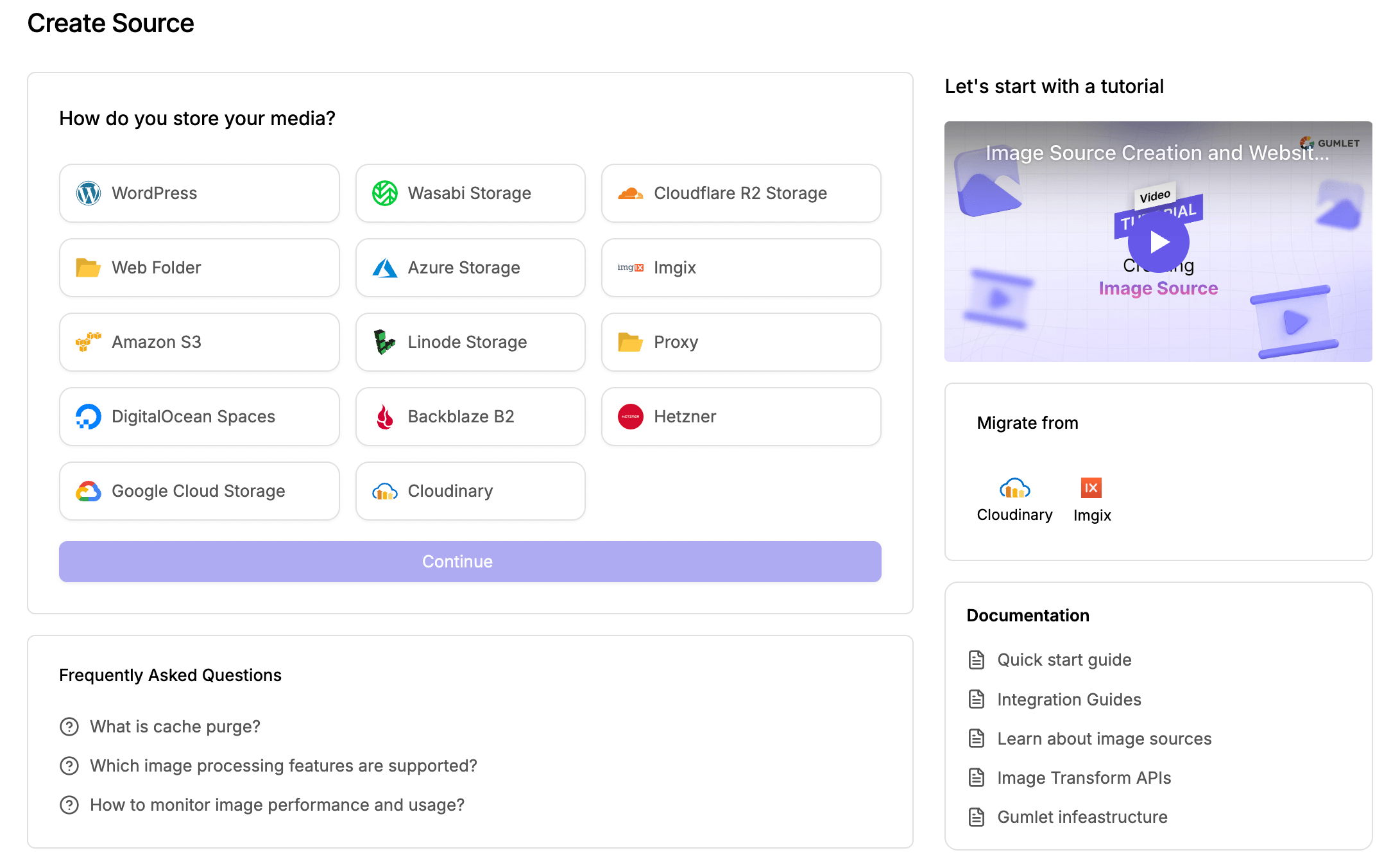1400x864 pixels.
Task: Select DigitalOcean Spaces label
Action: (193, 417)
